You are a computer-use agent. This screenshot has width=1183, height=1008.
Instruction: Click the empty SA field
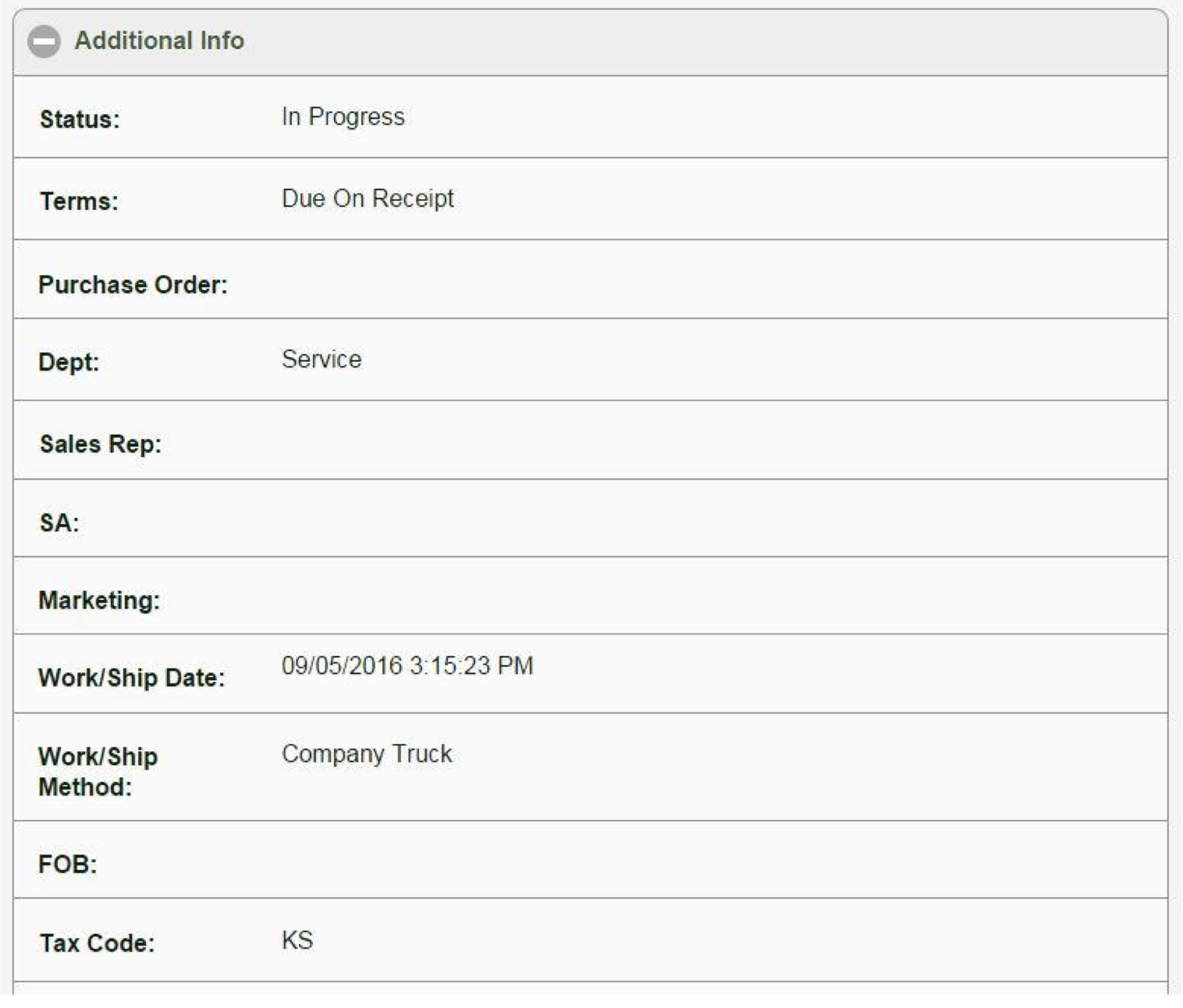point(468,521)
